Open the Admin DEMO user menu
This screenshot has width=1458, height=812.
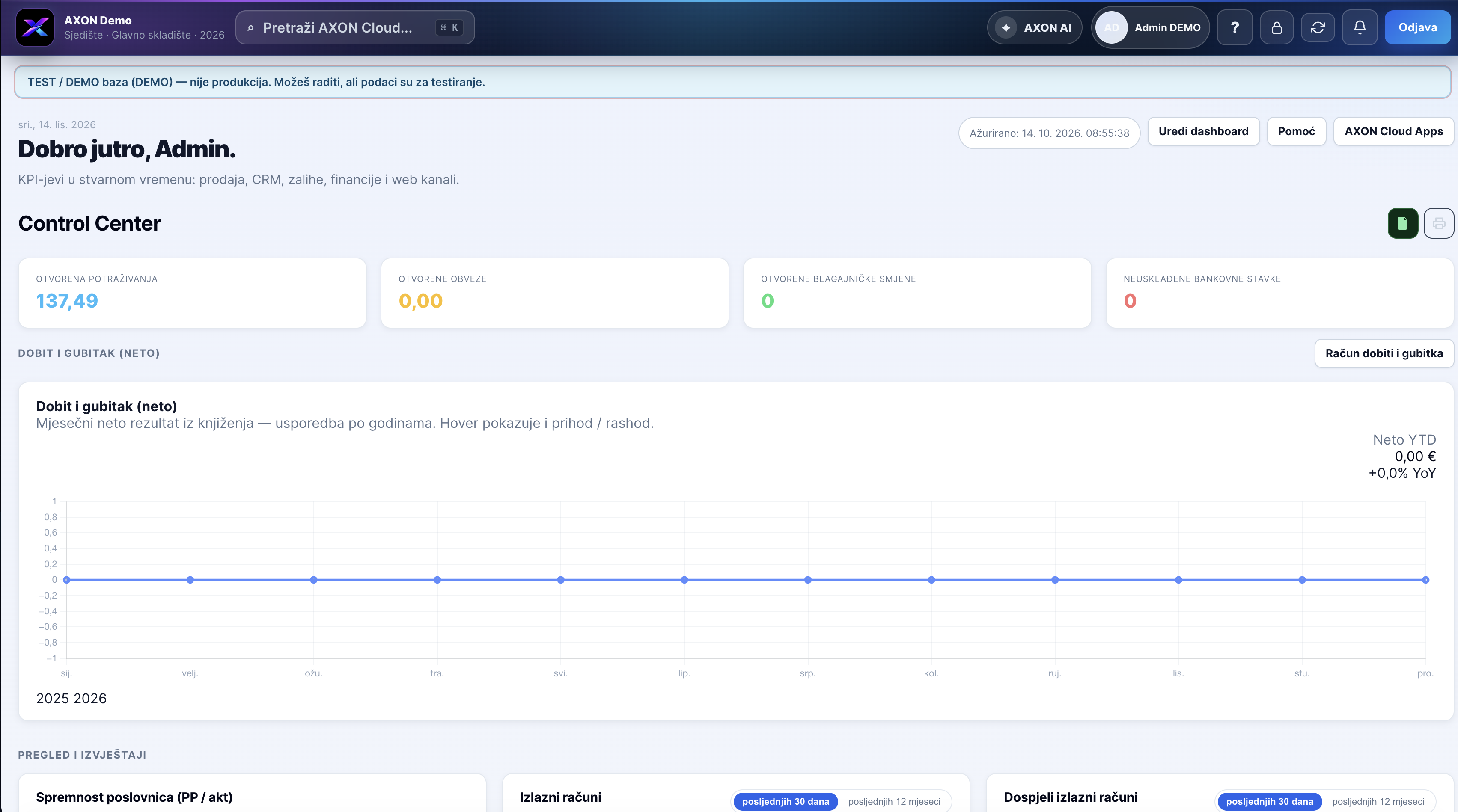pos(1150,27)
